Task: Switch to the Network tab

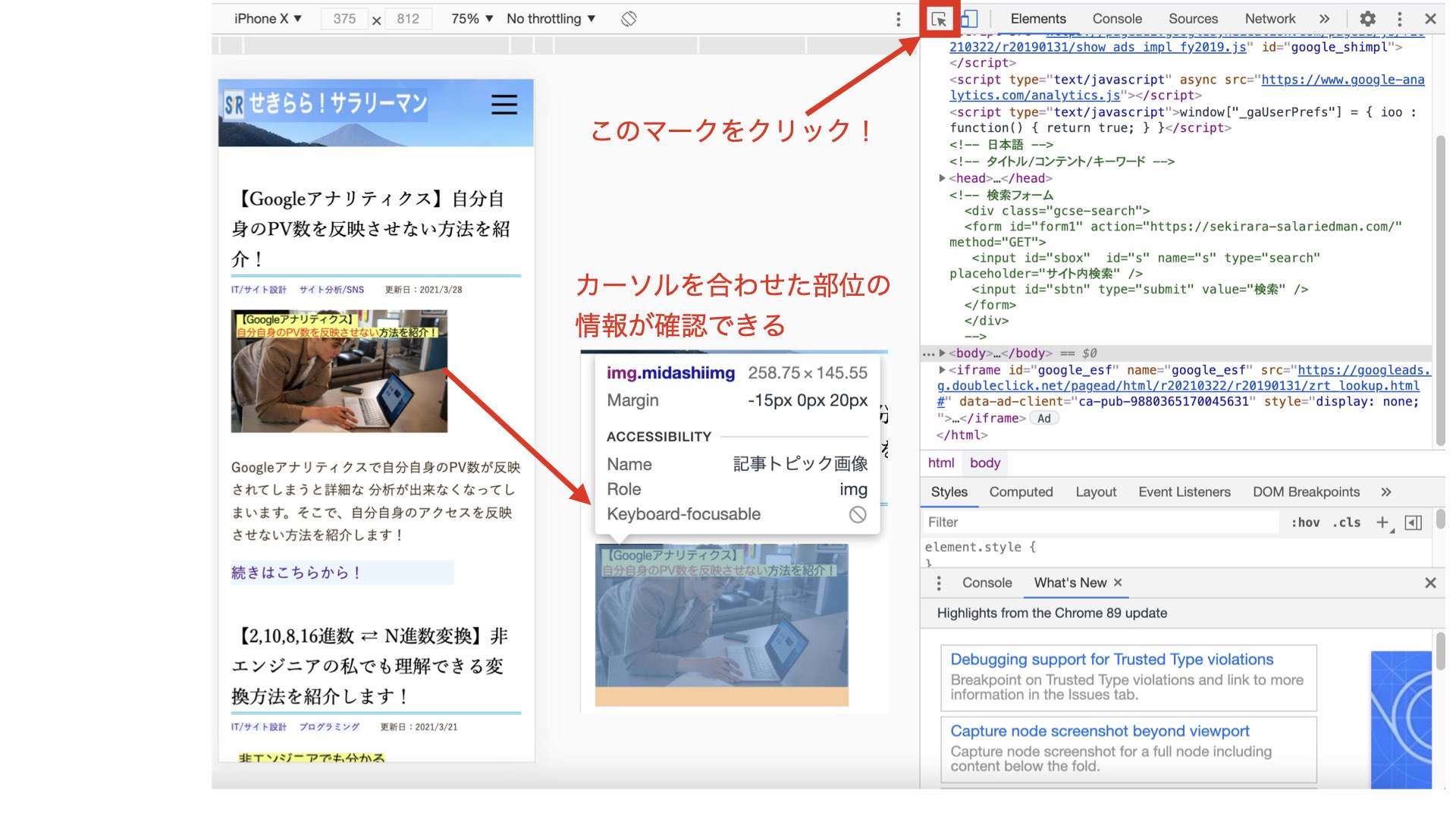Action: [1270, 19]
